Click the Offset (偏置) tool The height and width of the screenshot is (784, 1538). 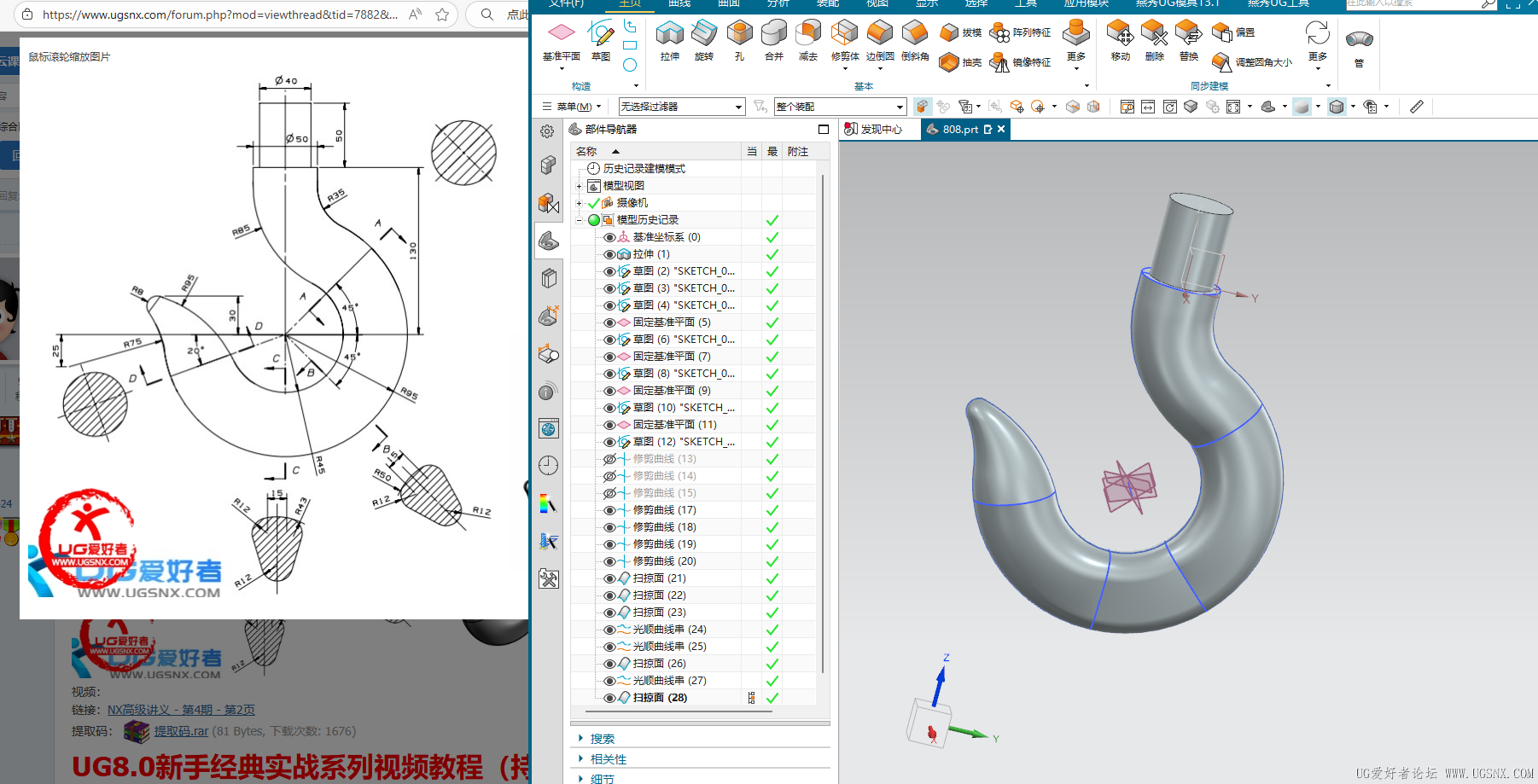point(1233,32)
